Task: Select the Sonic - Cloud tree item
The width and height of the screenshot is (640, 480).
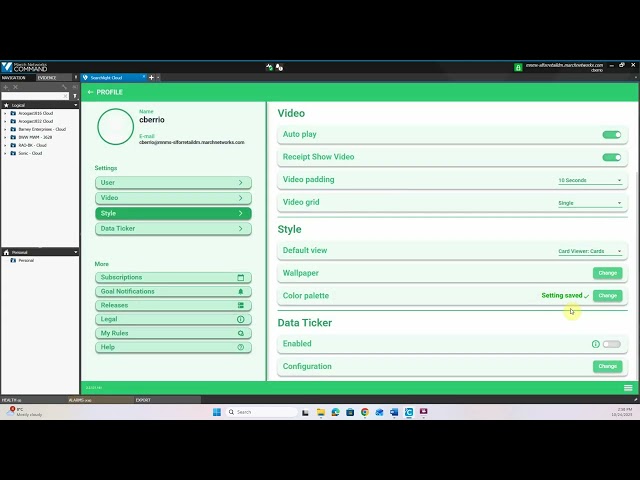Action: [30, 153]
